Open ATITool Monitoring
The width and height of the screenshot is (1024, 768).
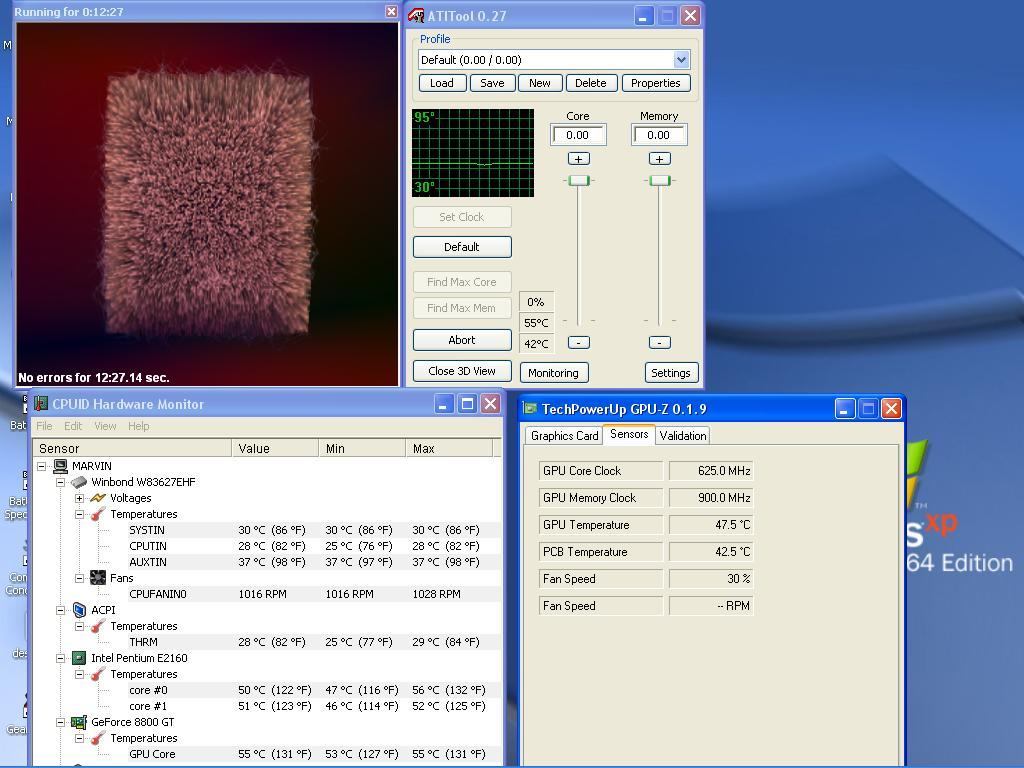pyautogui.click(x=554, y=372)
